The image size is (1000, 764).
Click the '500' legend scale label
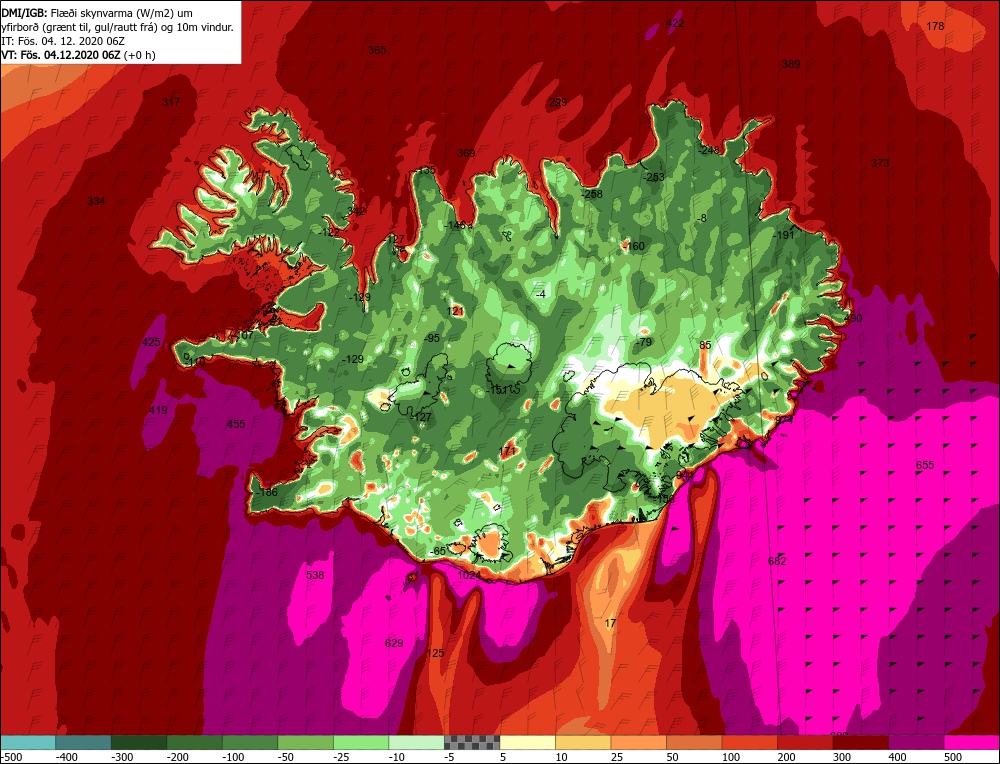(x=953, y=757)
